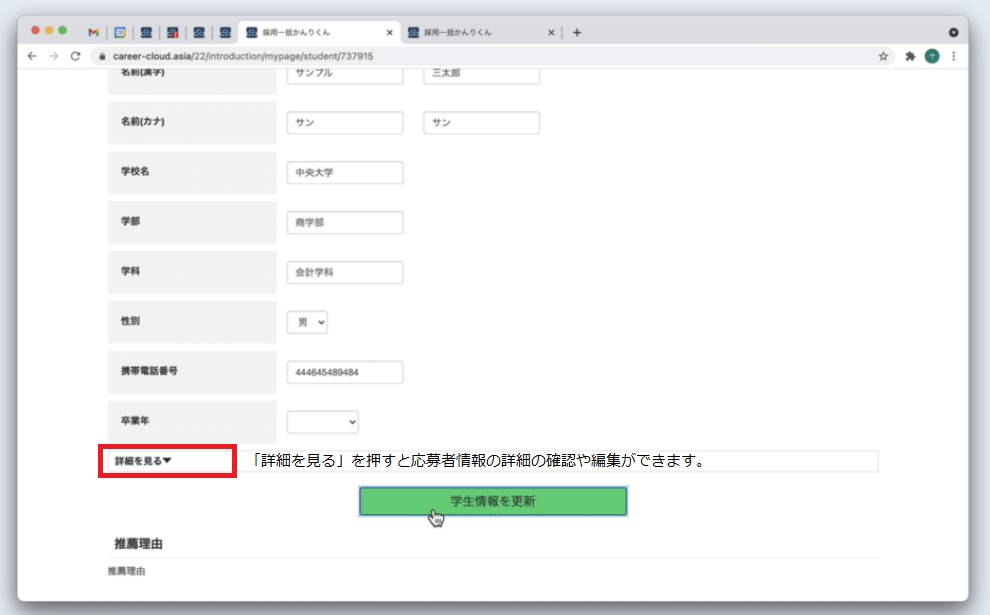Open the Chrome profile avatar

pyautogui.click(x=932, y=57)
